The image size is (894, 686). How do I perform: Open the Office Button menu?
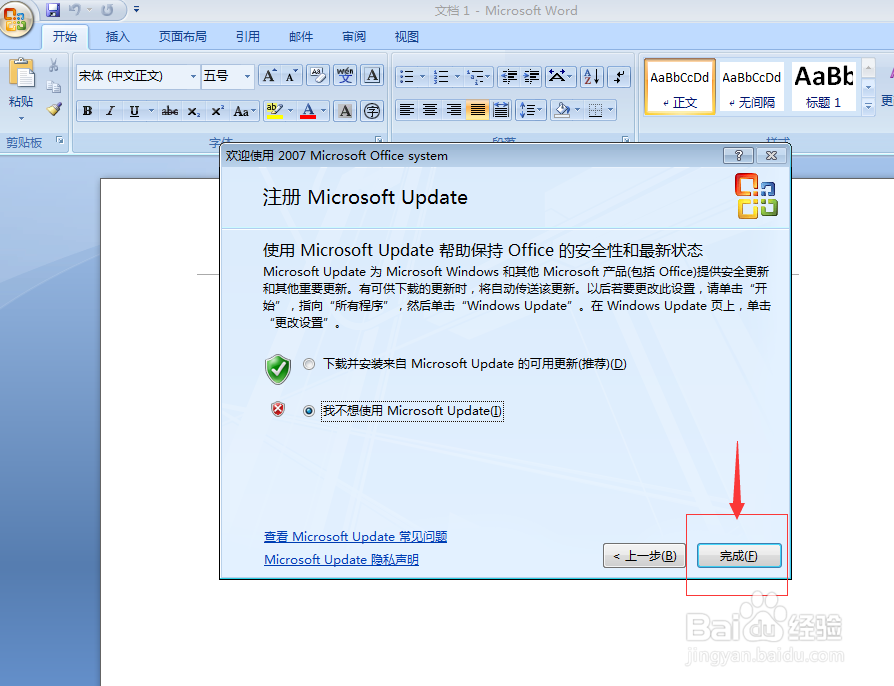point(16,19)
